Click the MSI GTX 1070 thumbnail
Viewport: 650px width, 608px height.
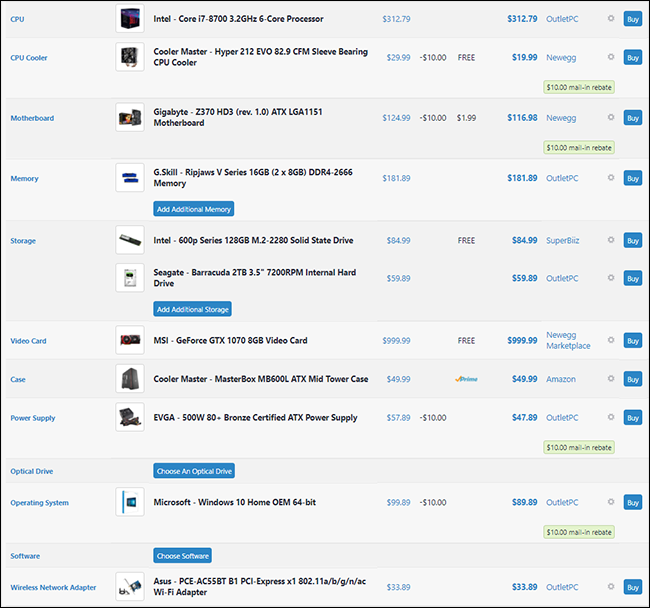click(x=130, y=340)
